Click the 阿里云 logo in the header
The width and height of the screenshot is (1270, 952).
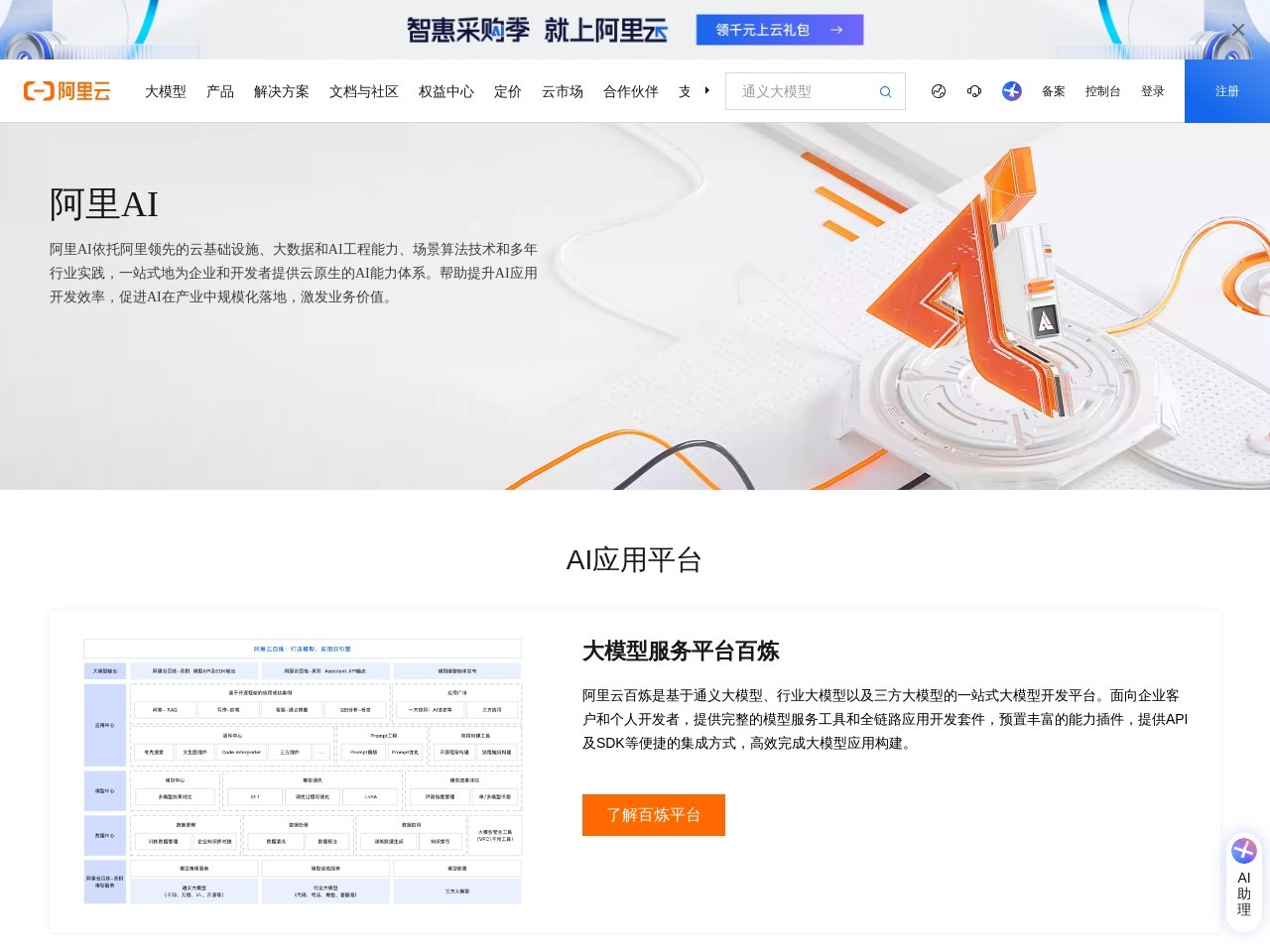tap(66, 91)
